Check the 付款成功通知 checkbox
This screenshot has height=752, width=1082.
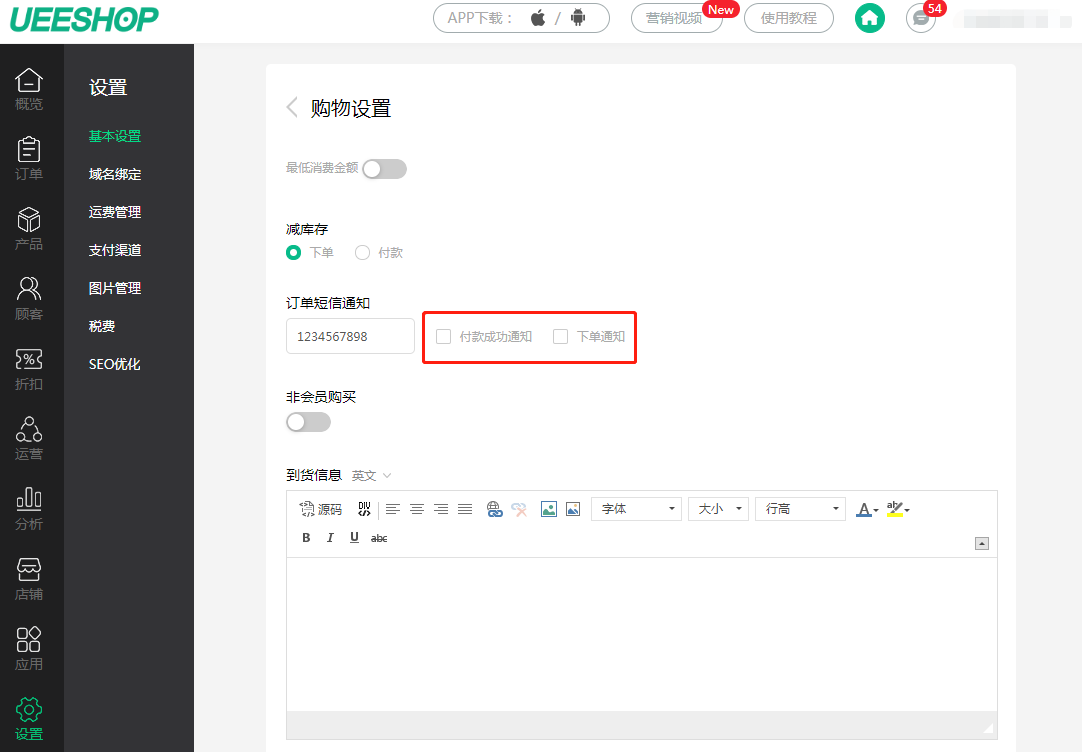pyautogui.click(x=444, y=337)
